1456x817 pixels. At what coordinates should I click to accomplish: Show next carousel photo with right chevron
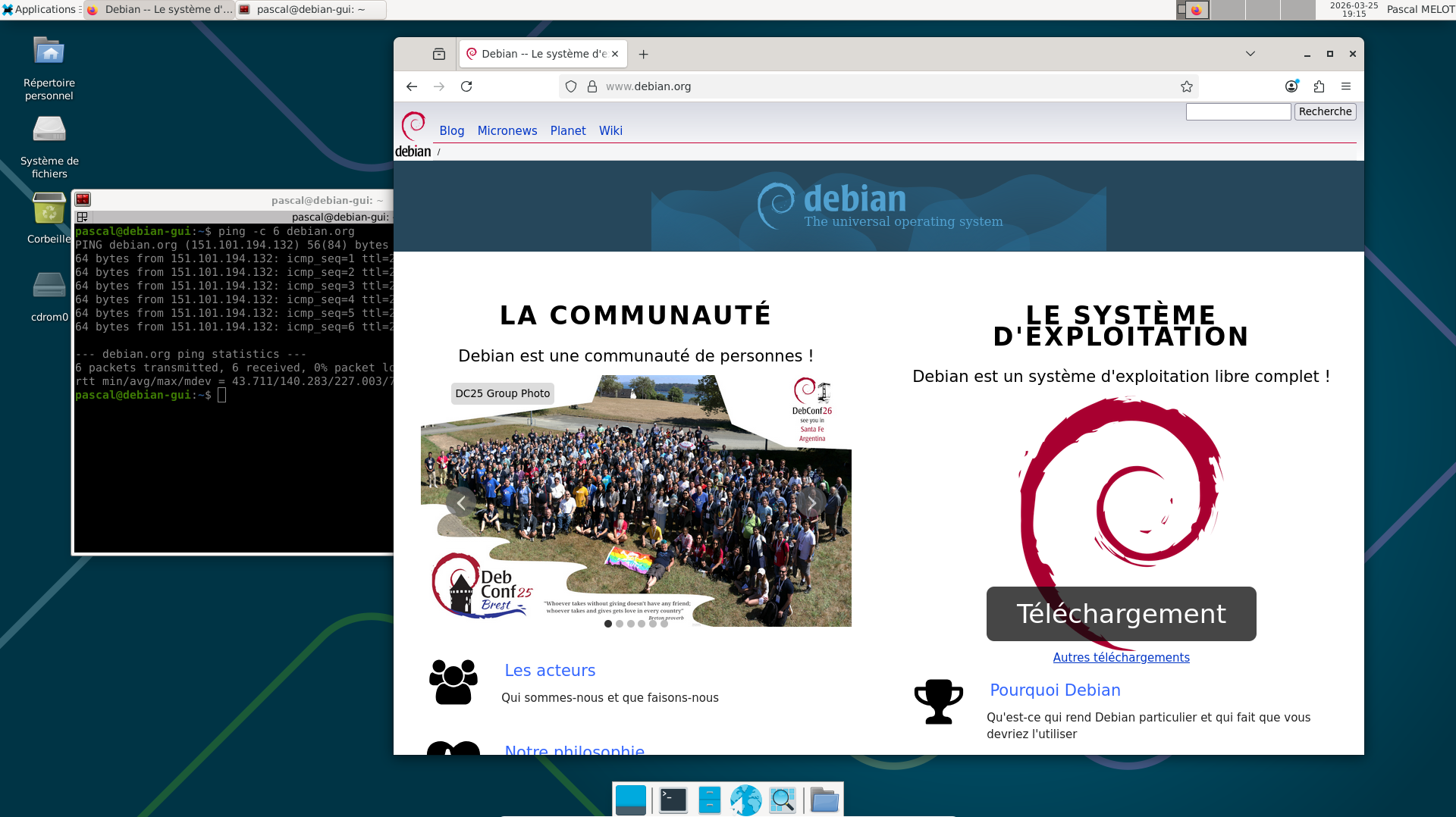click(x=811, y=503)
